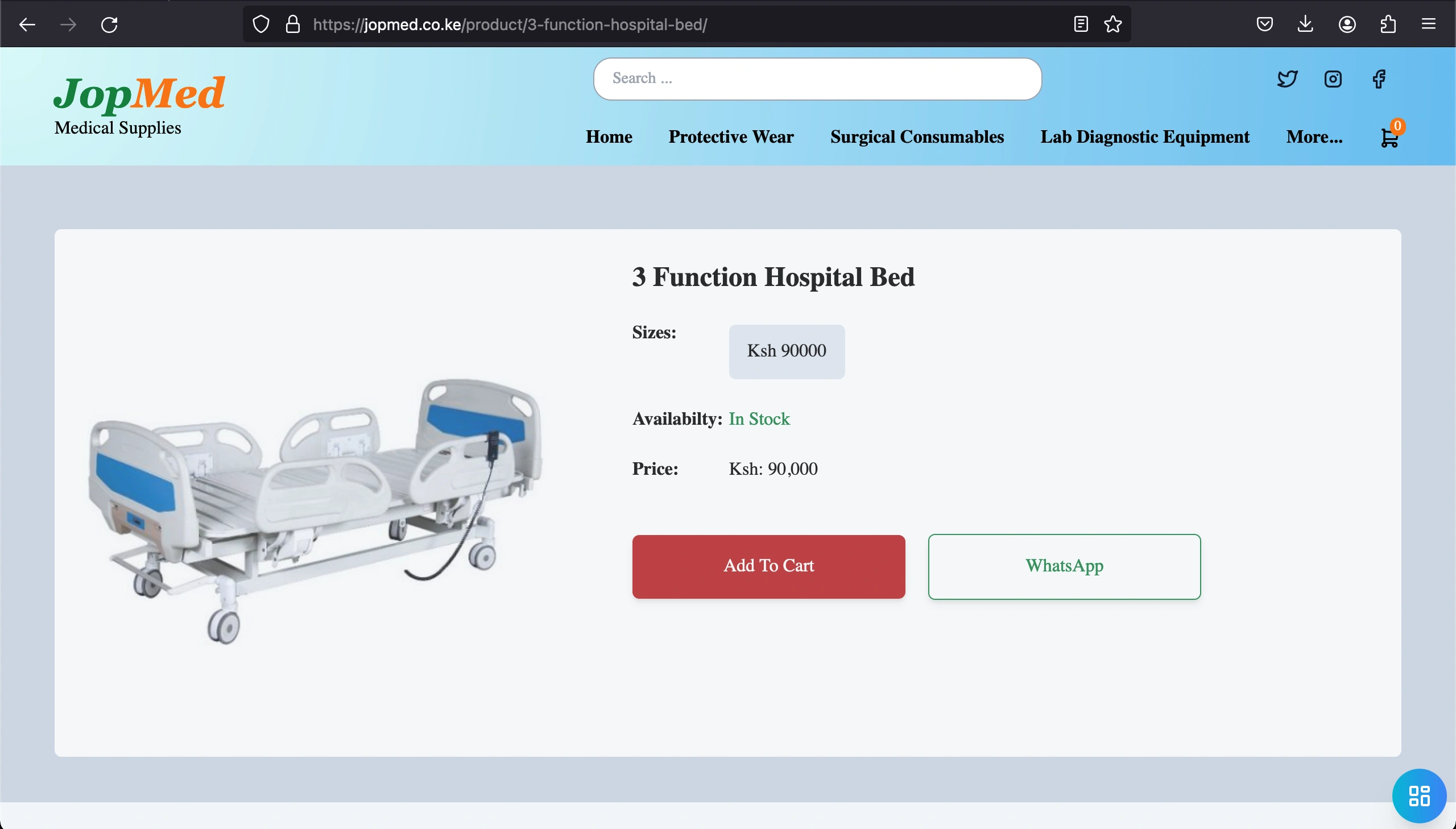Open the Firefox hamburger application menu
This screenshot has height=829, width=1456.
tap(1428, 24)
